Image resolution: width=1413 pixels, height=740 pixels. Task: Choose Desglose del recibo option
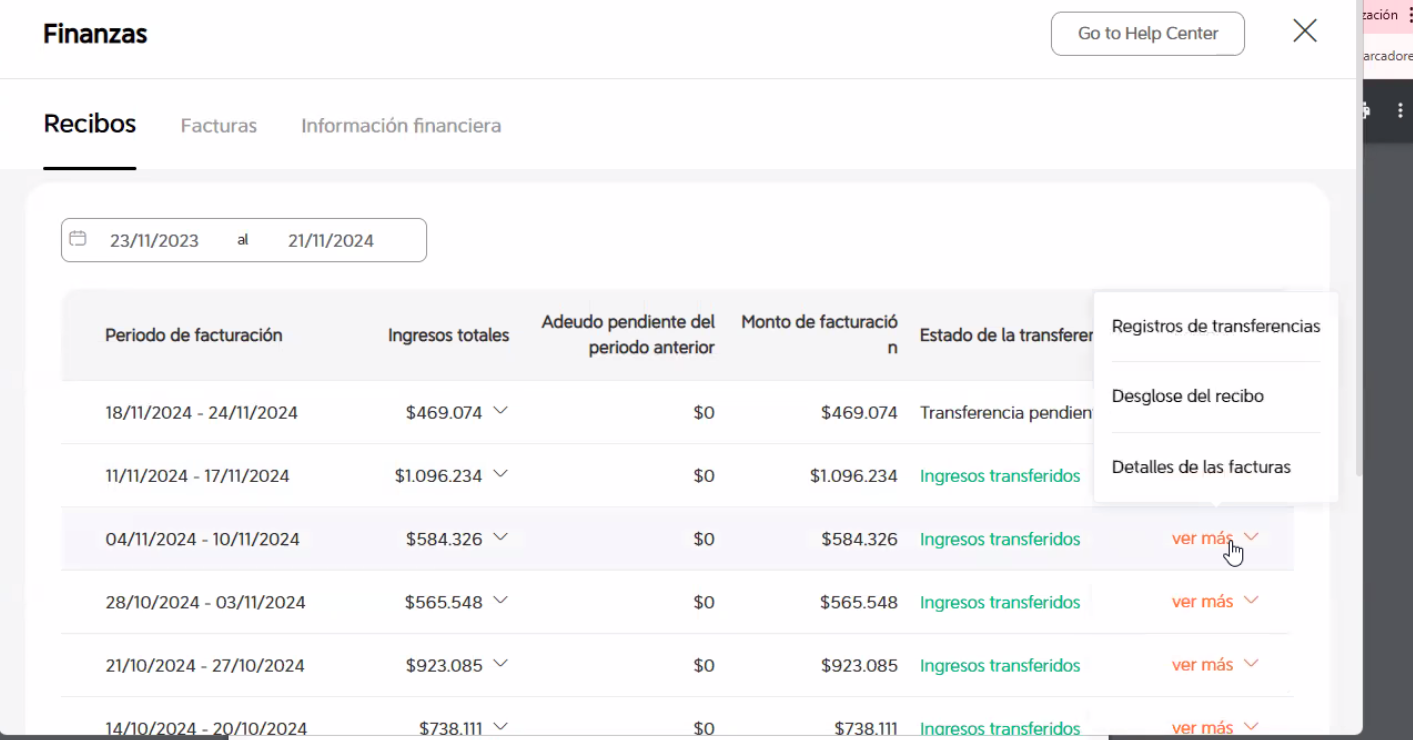point(1188,396)
